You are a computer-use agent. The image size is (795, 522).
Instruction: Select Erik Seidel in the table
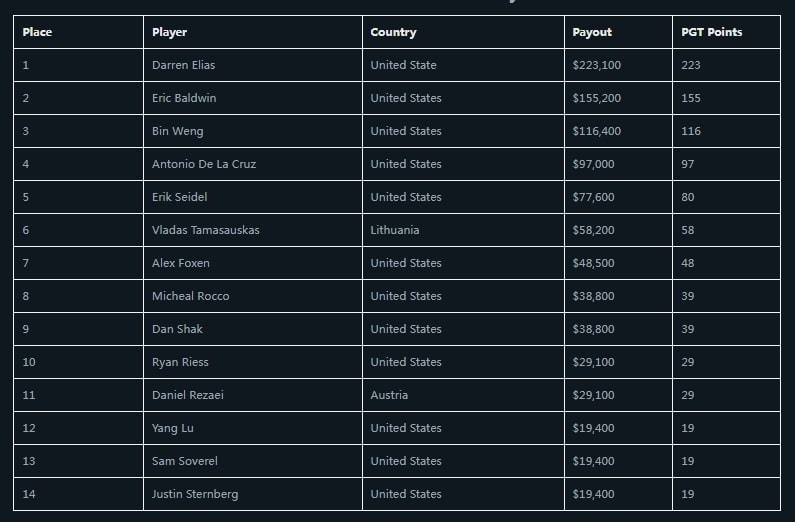180,197
